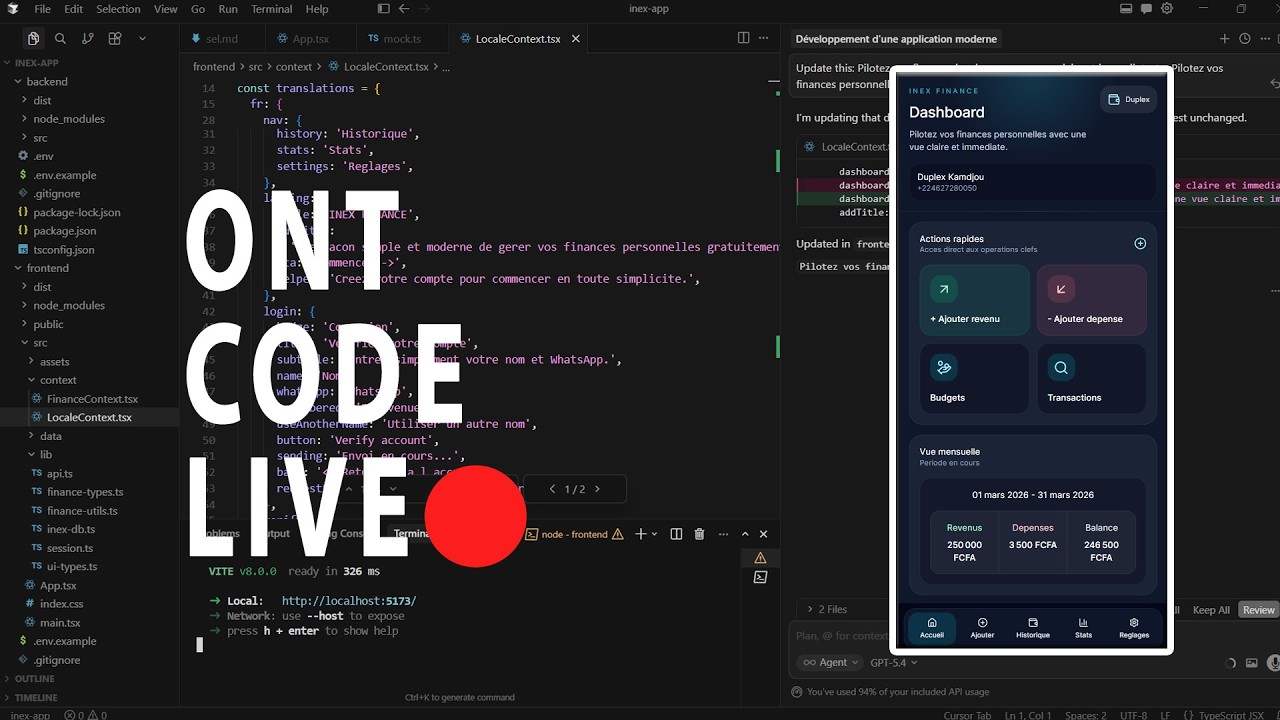Open chat history clock icon
This screenshot has height=720, width=1280.
(x=1245, y=39)
